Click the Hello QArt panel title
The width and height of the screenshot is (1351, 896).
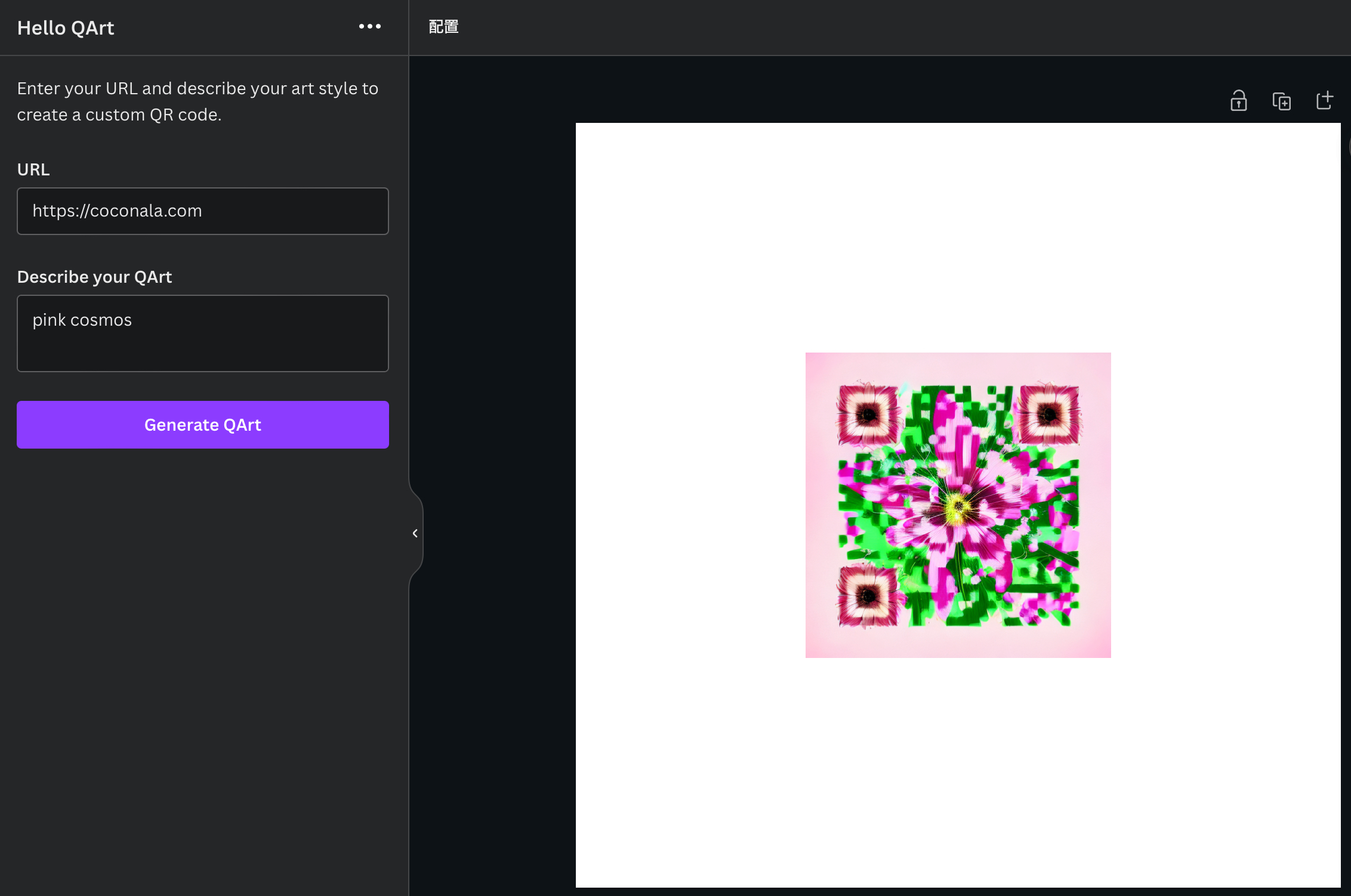pos(66,28)
